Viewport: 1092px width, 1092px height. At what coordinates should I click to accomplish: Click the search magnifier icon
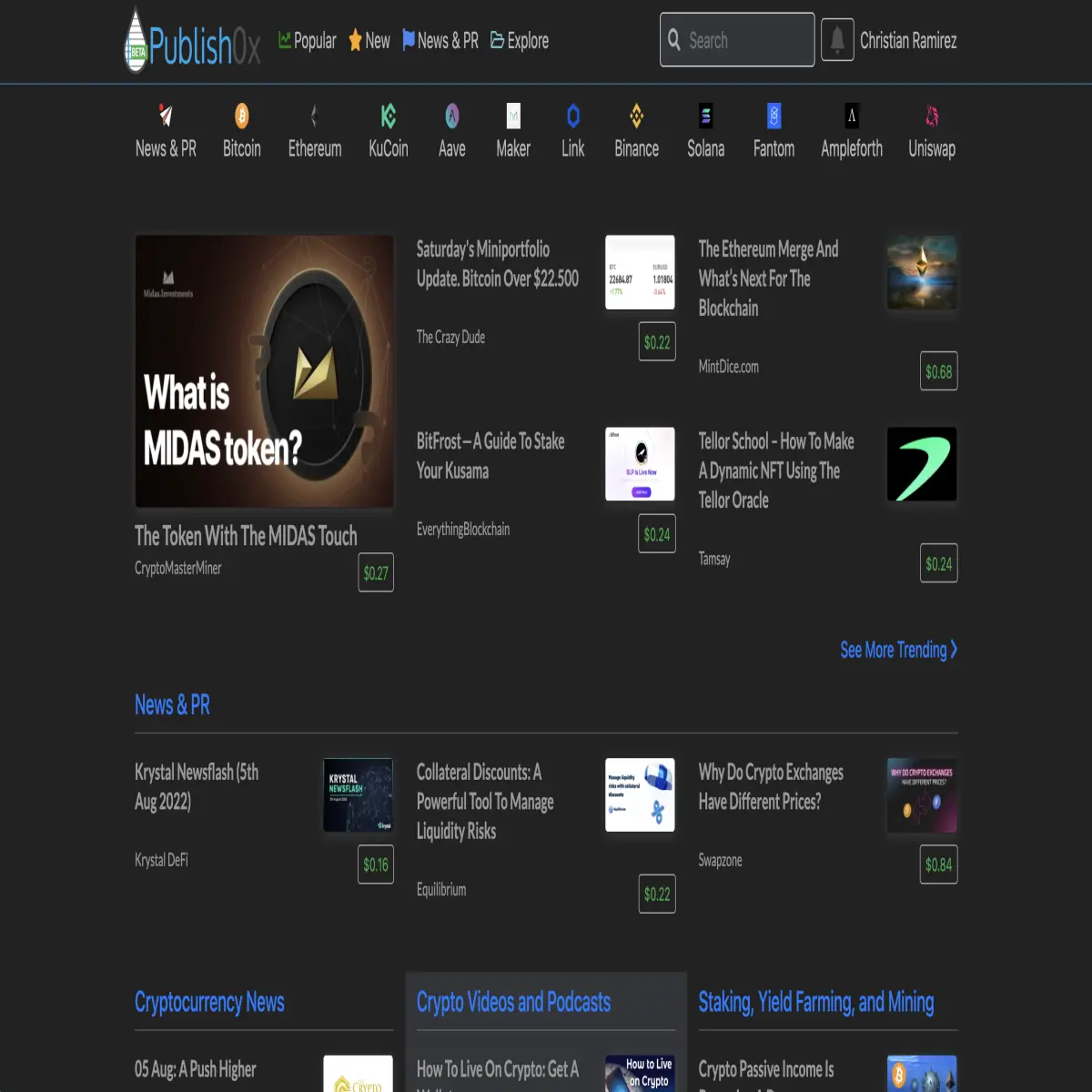point(674,40)
